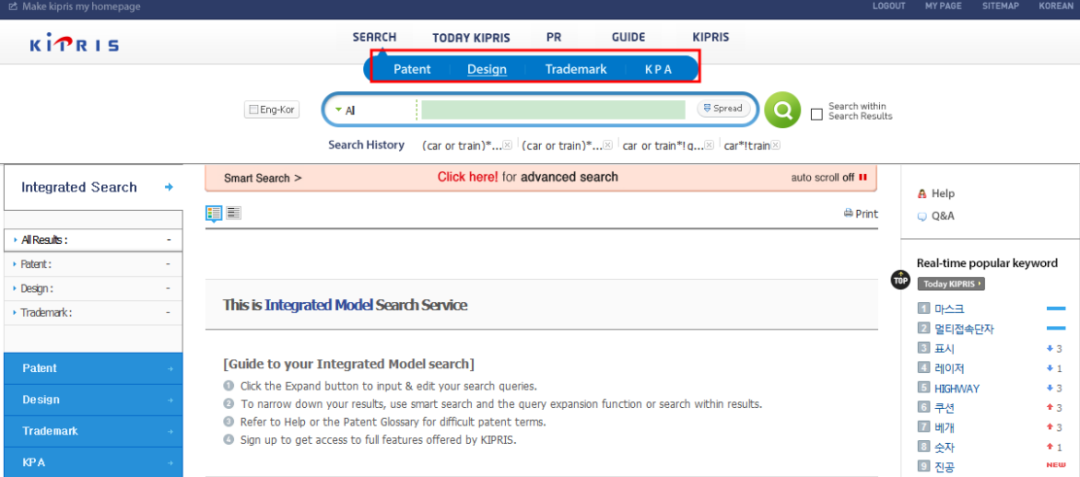Open Help in the right panel

click(936, 193)
